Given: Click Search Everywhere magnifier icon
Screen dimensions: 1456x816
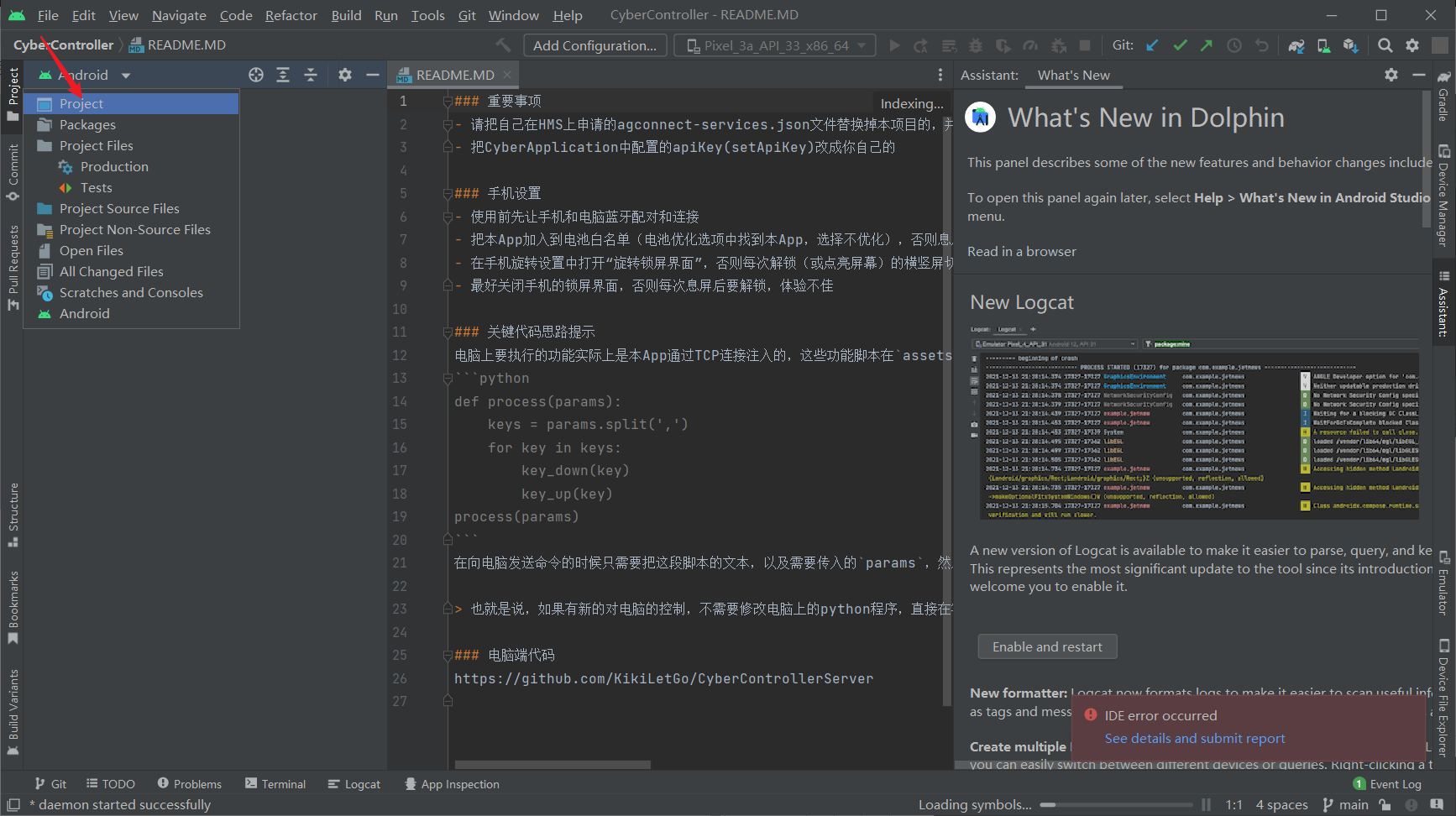Looking at the screenshot, I should [x=1385, y=45].
